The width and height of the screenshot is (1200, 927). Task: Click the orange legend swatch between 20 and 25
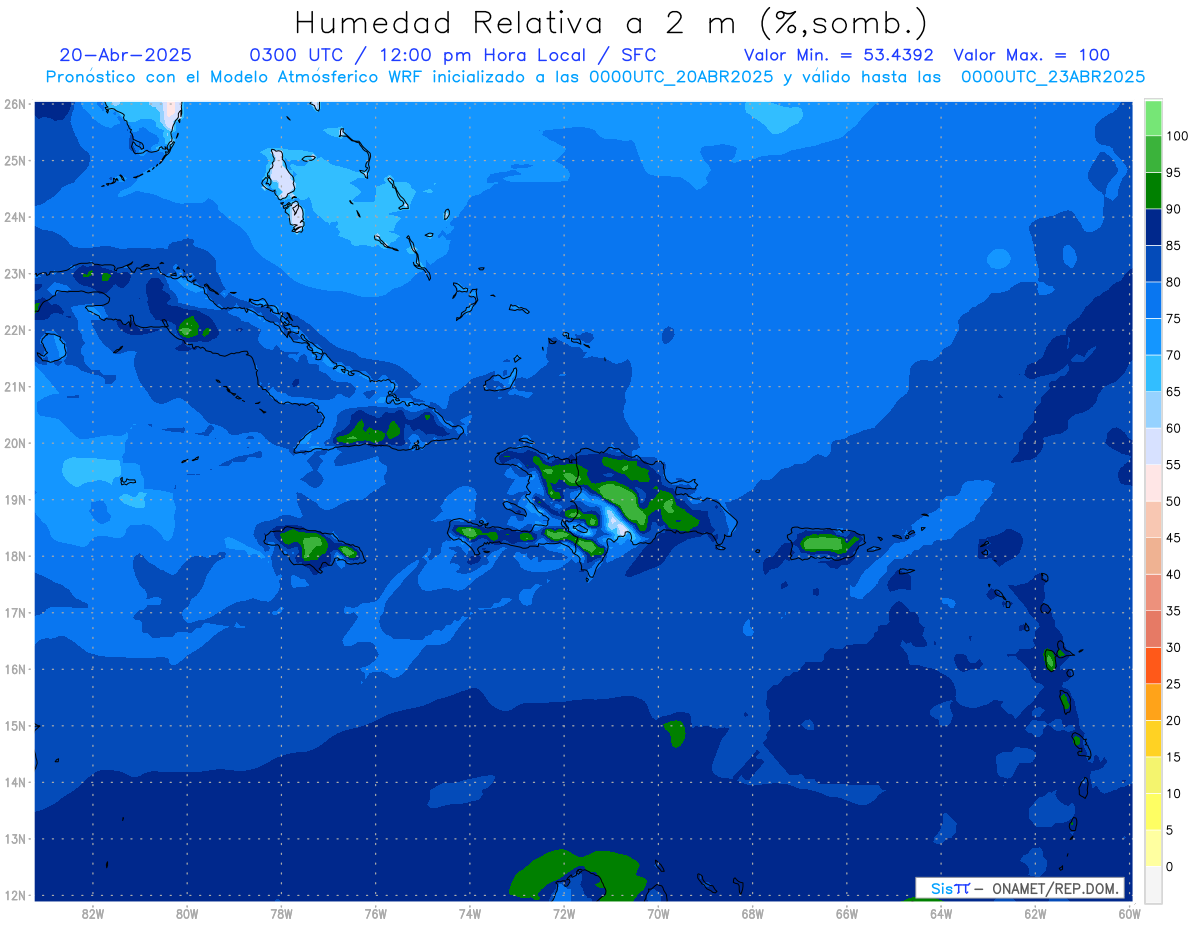(x=1153, y=701)
